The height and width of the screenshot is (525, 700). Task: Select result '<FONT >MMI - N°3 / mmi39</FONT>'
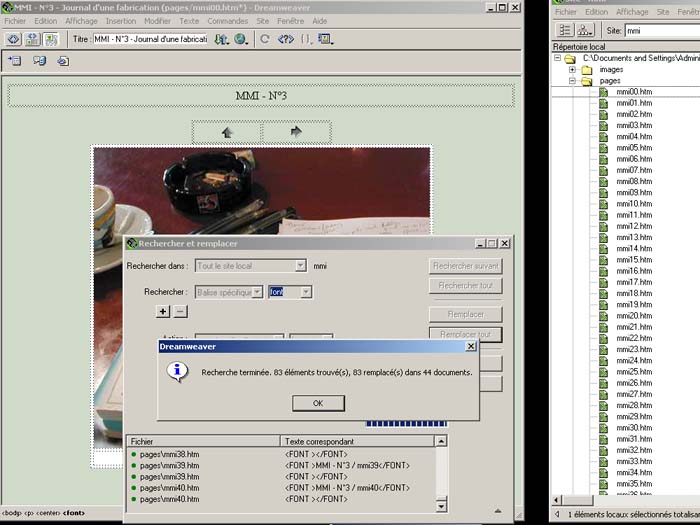347,466
